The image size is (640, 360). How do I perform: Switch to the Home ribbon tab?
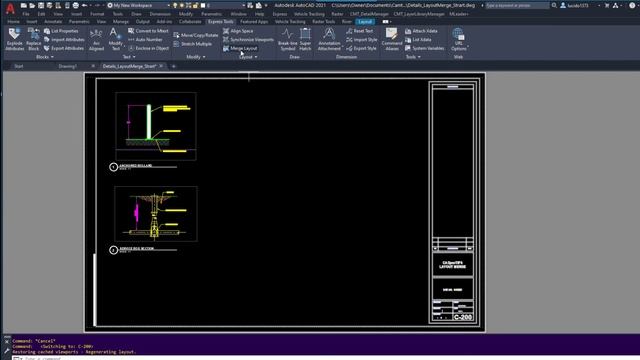pos(13,22)
